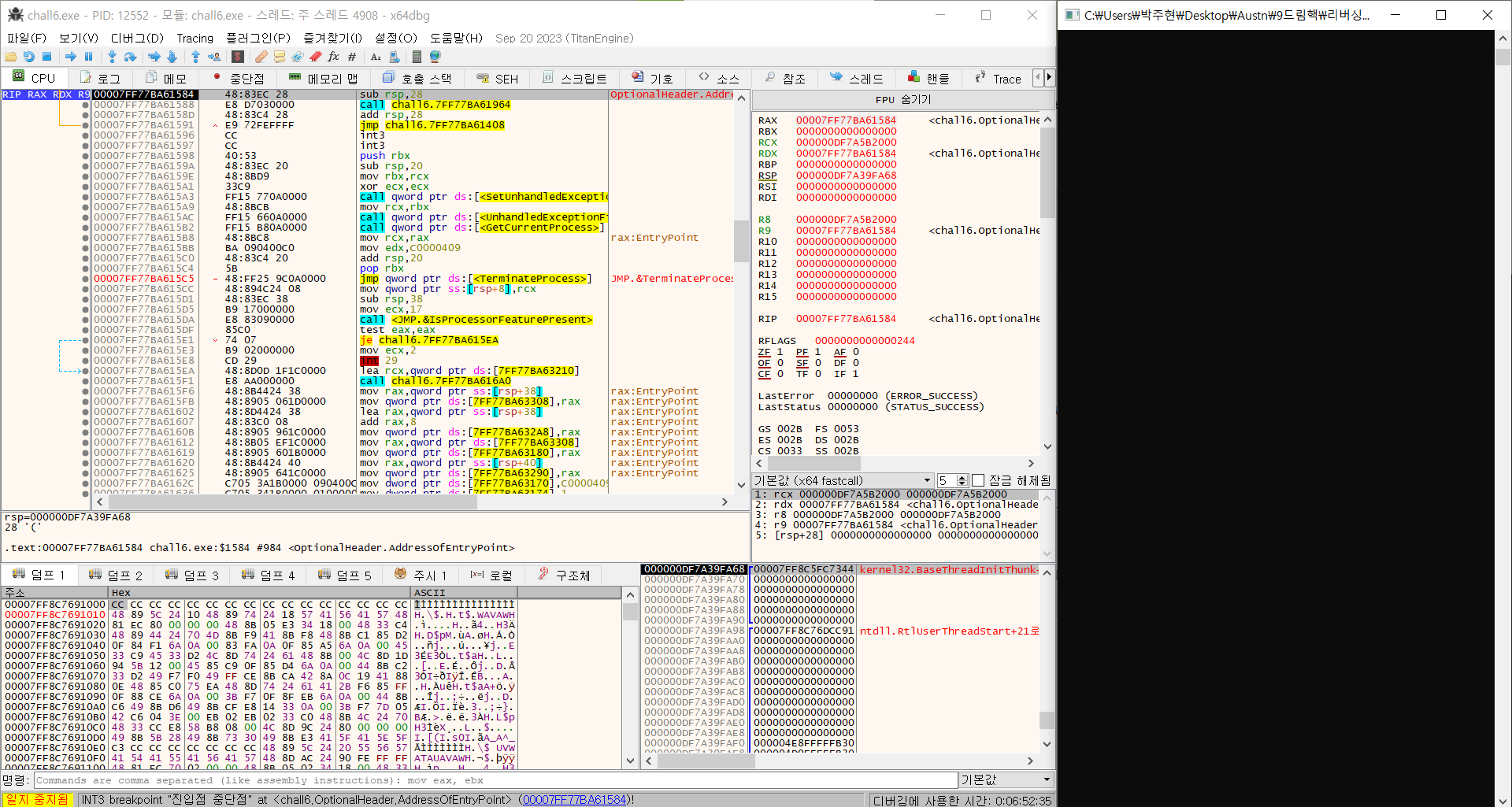Open the 도움말(H) menu
Screen dimensions: 1512x807
(456, 38)
